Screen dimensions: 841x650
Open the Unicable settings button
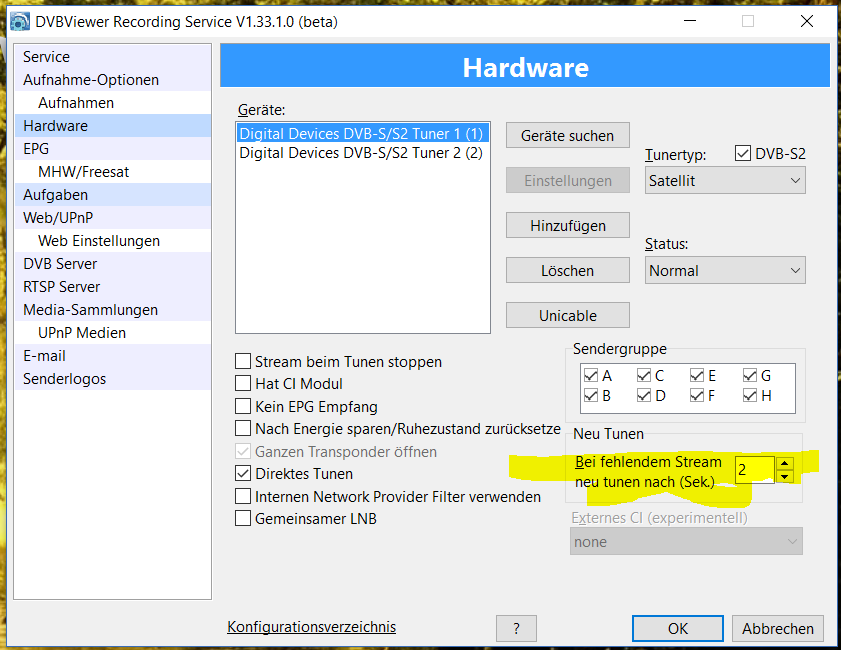567,316
